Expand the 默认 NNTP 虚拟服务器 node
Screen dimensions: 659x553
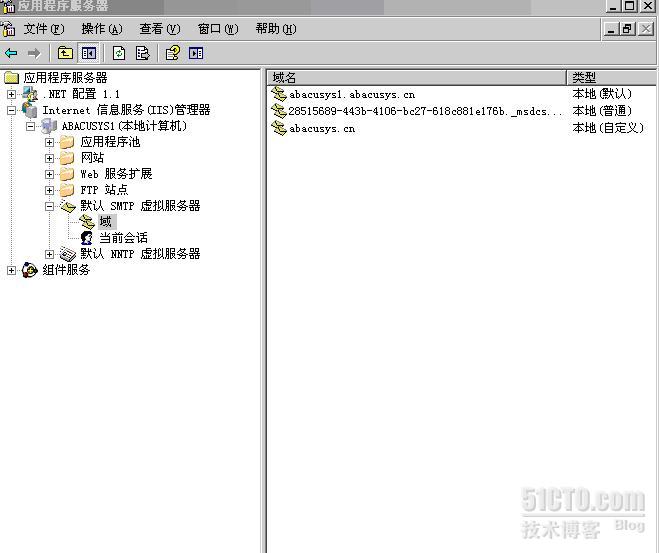coord(49,254)
